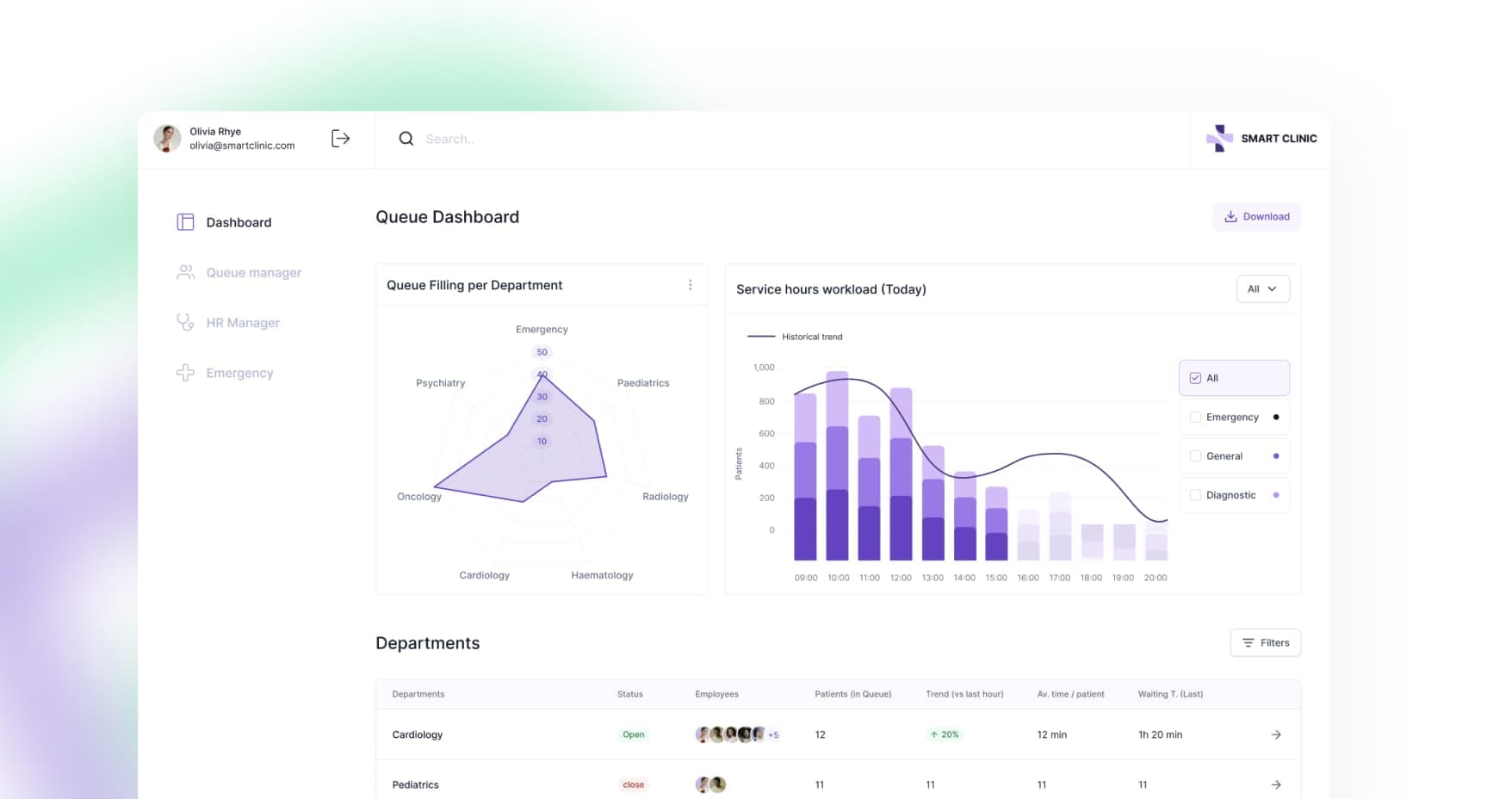Click the 10:00 bar in workload chart
The width and height of the screenshot is (1512, 799).
(837, 466)
